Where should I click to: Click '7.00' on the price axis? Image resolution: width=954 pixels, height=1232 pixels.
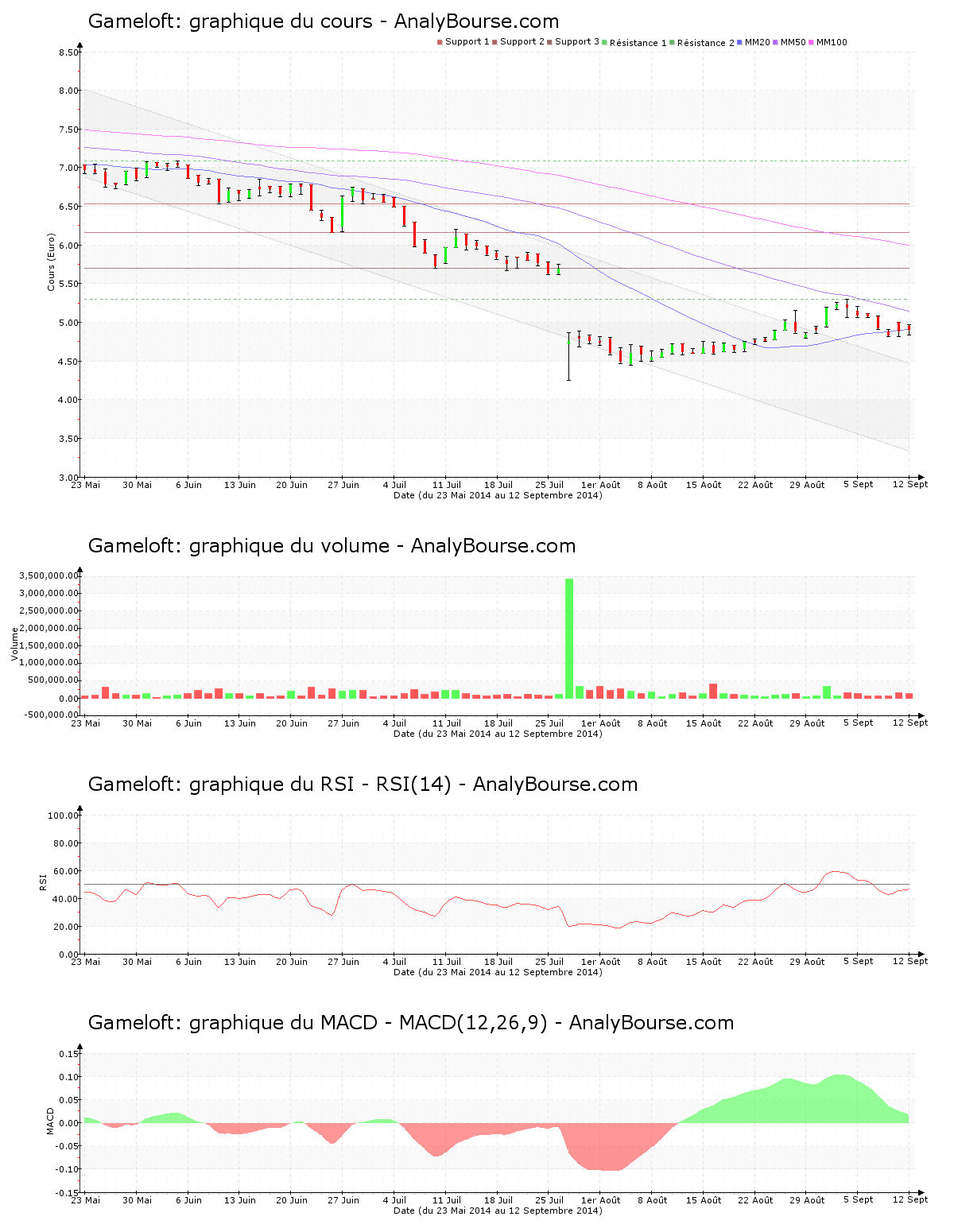click(x=68, y=169)
